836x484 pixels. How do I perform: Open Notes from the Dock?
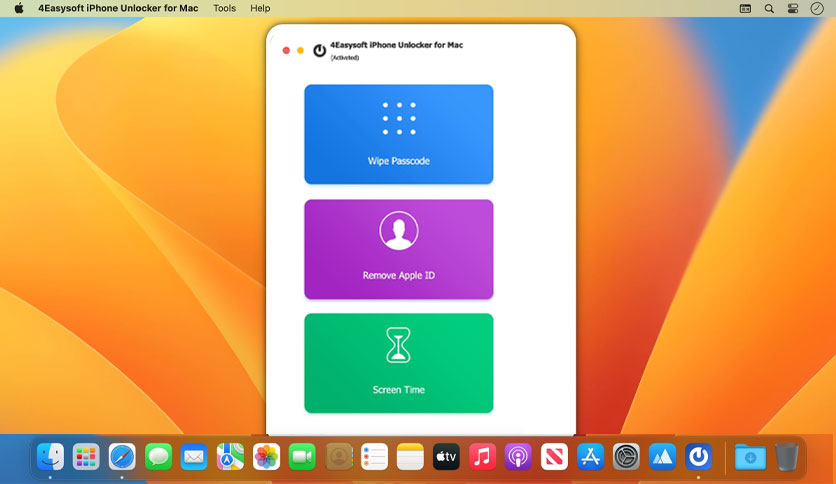click(411, 457)
